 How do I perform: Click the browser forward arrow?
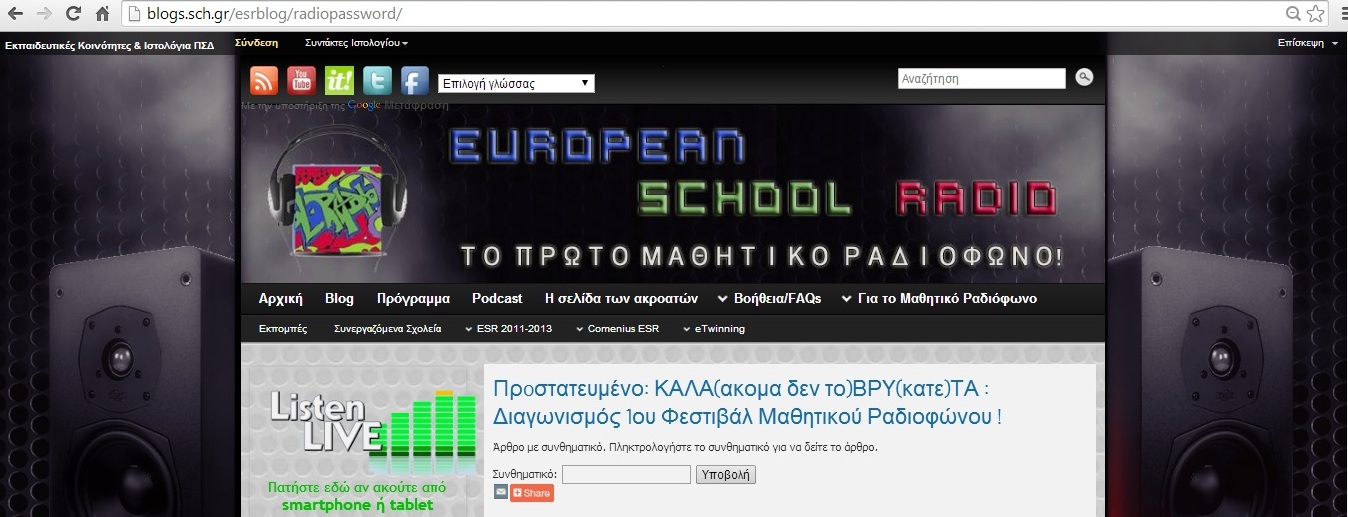click(x=43, y=14)
